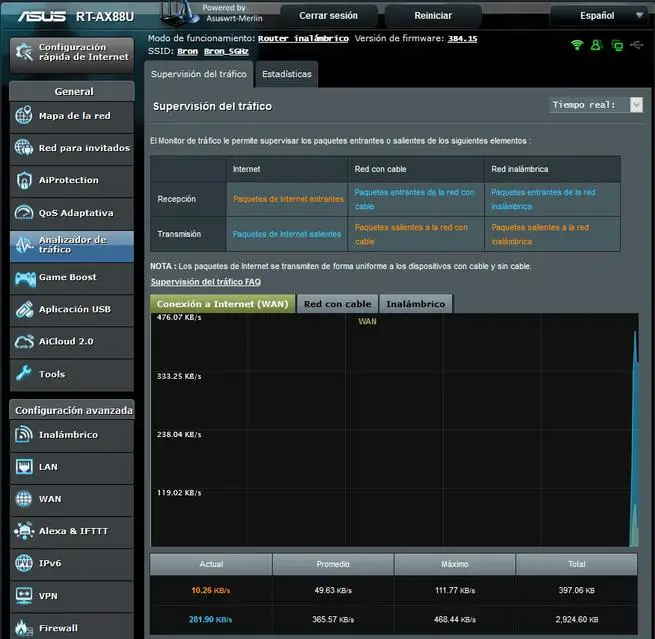Click the Alexa & IFTTT icon
Image resolution: width=655 pixels, height=639 pixels.
point(24,531)
